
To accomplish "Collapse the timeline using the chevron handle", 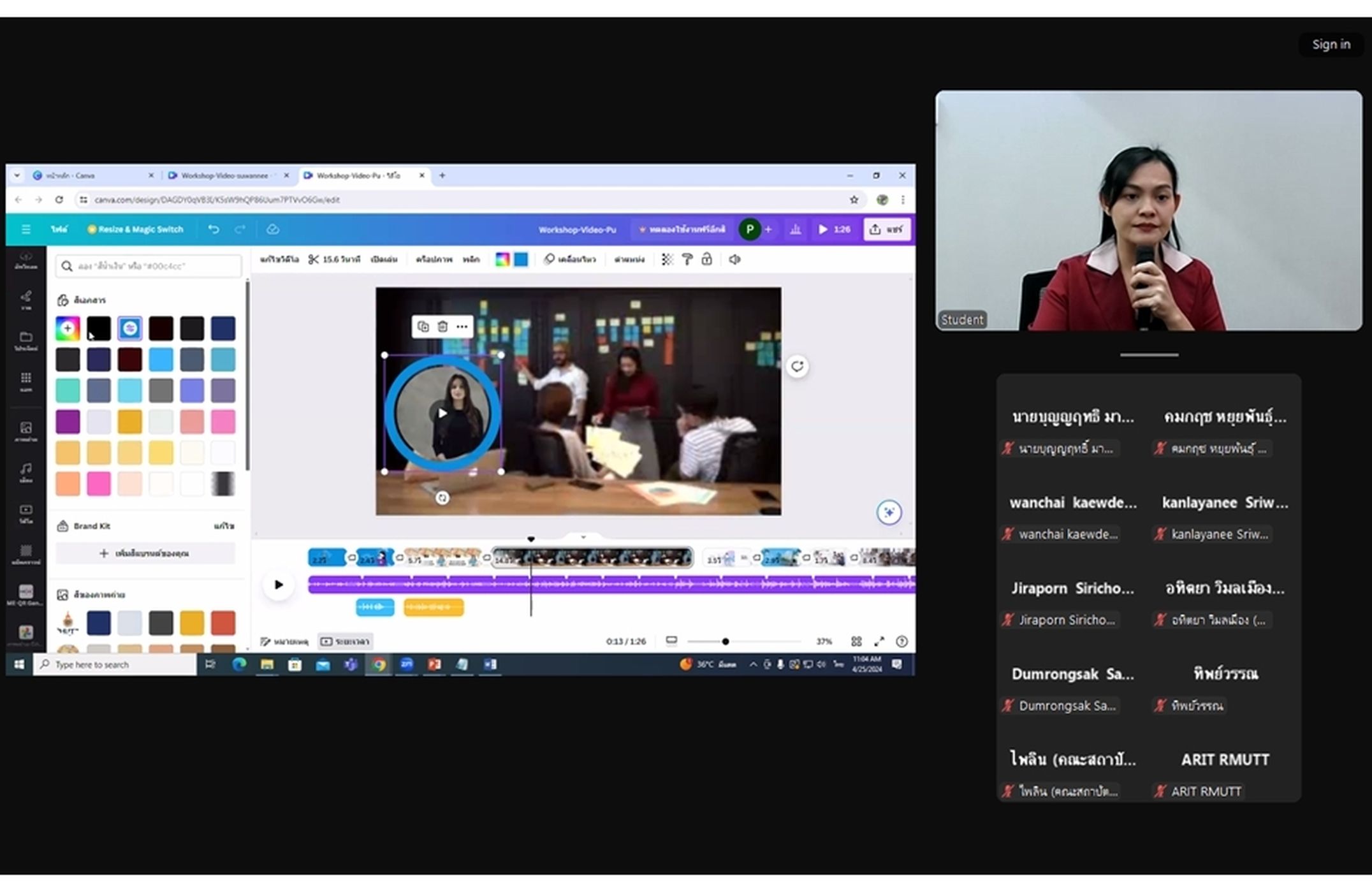I will point(583,537).
